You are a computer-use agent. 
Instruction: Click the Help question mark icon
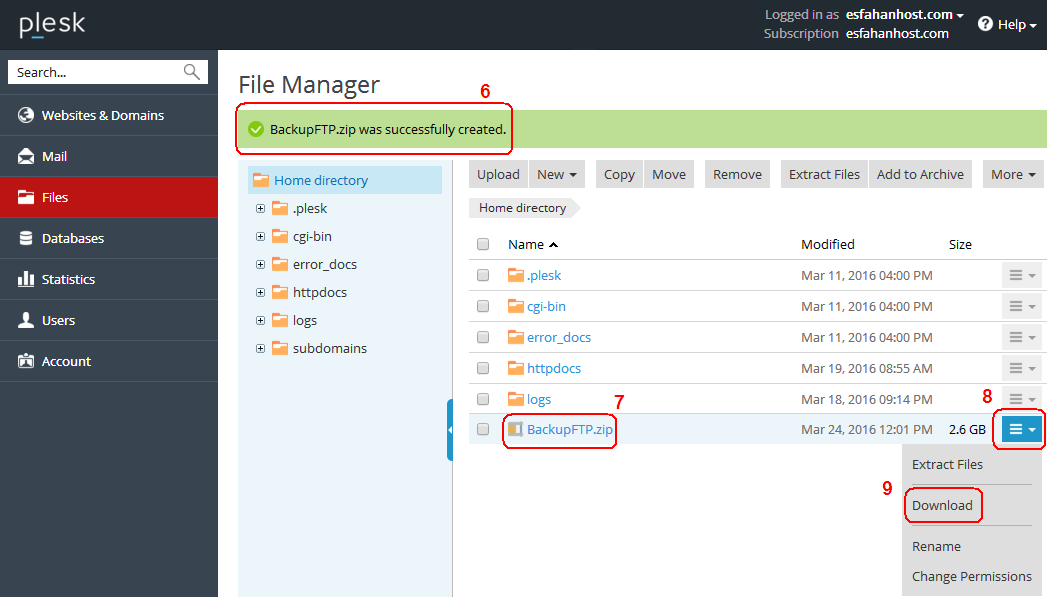(x=985, y=24)
